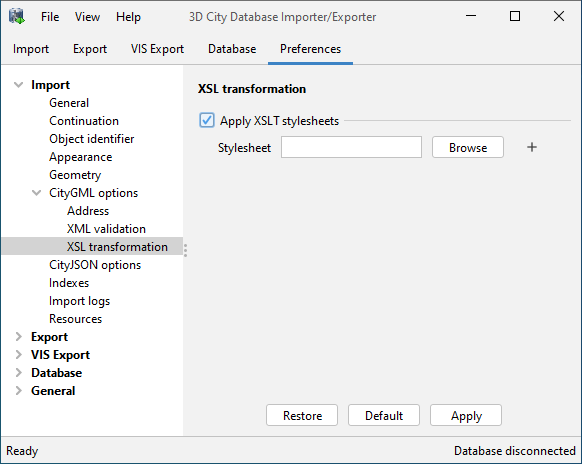Select General under Import in tree
Viewport: 582px width, 464px height.
point(69,103)
